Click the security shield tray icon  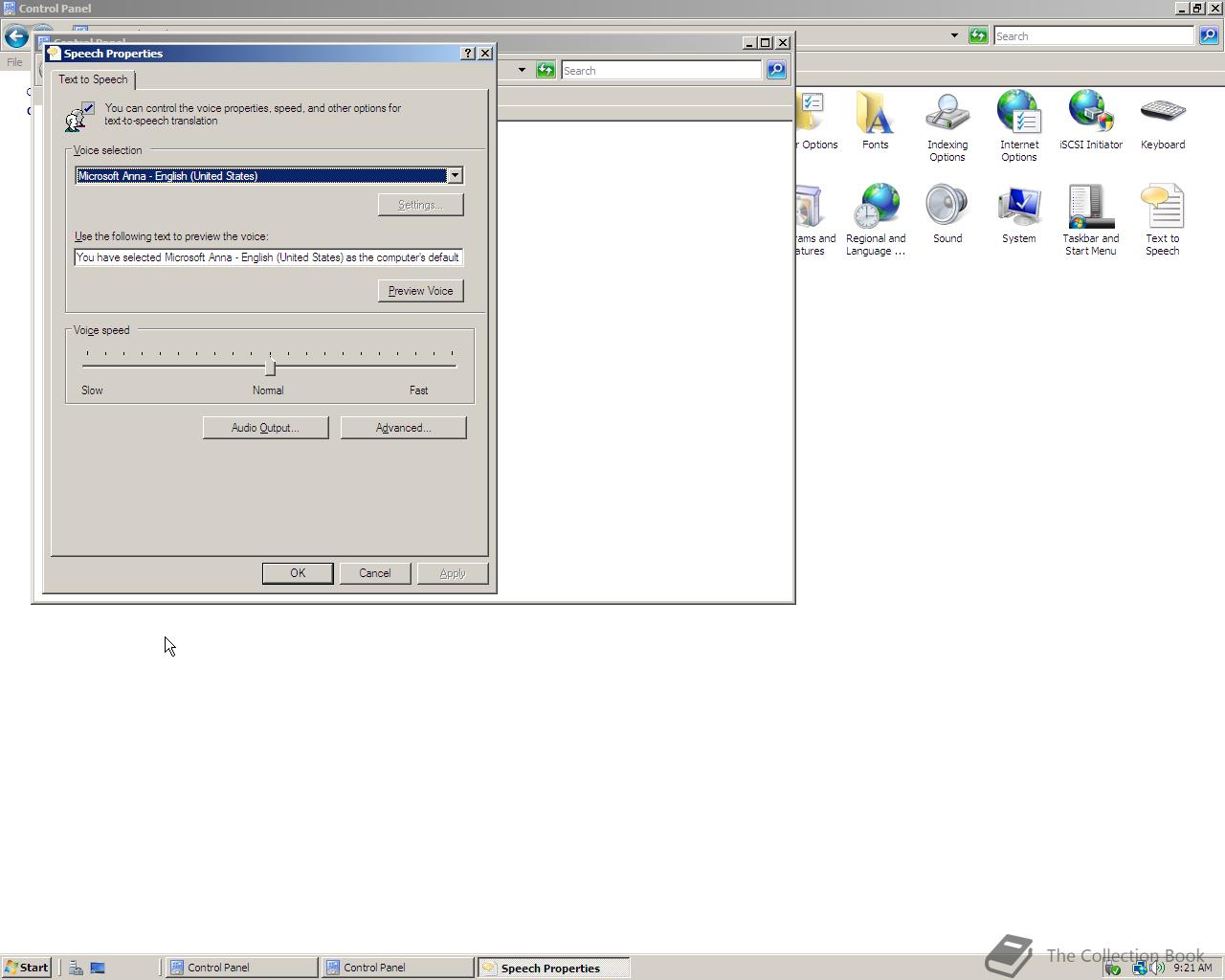[1112, 968]
